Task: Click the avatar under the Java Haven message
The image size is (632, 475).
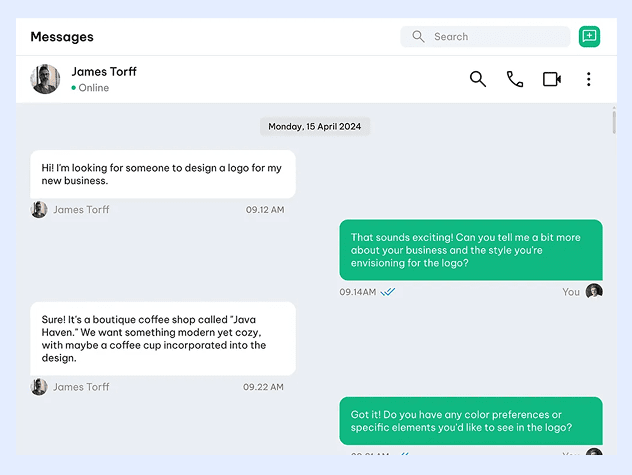Action: click(39, 387)
